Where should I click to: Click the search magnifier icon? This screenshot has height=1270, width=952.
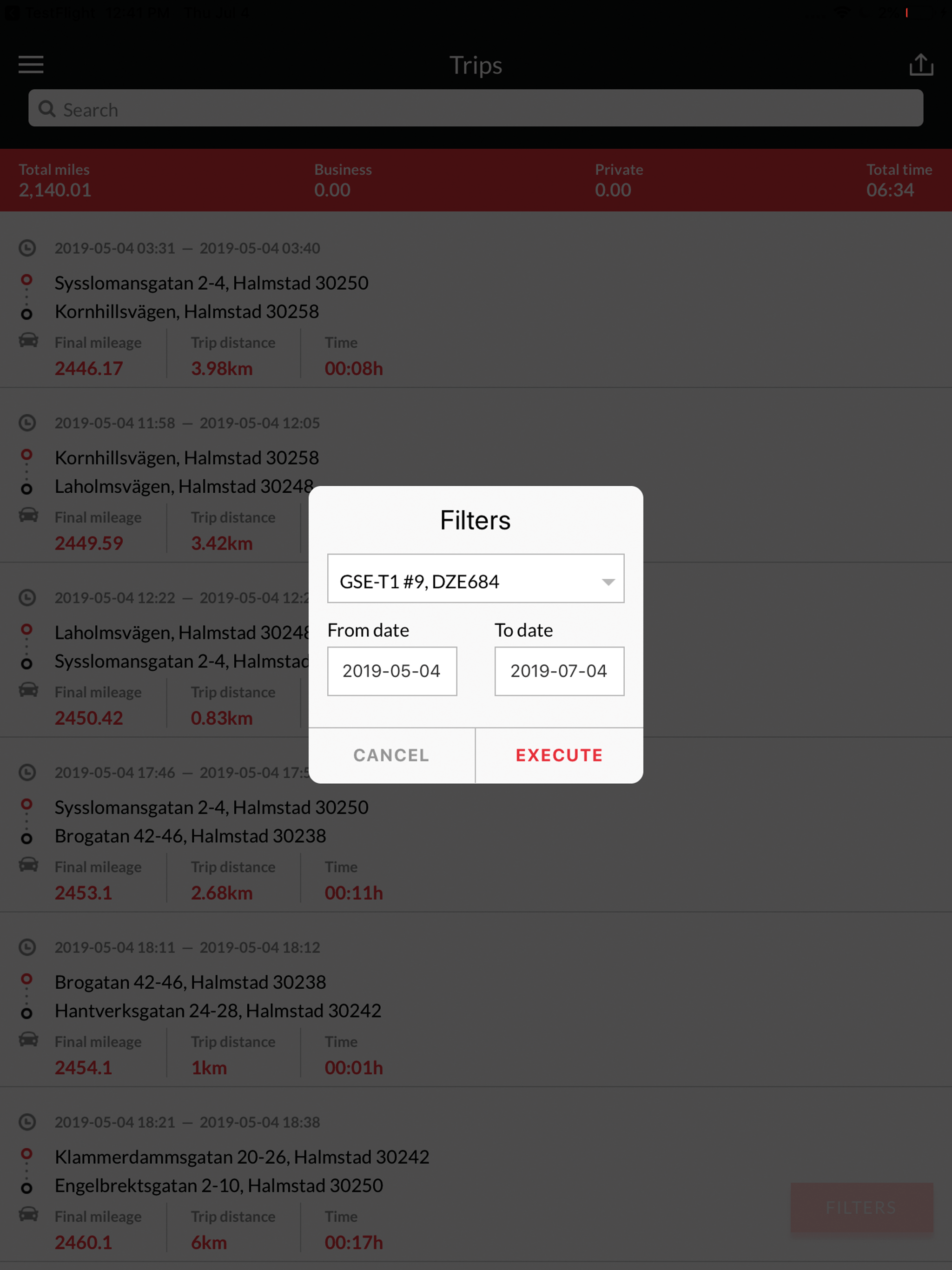(47, 109)
